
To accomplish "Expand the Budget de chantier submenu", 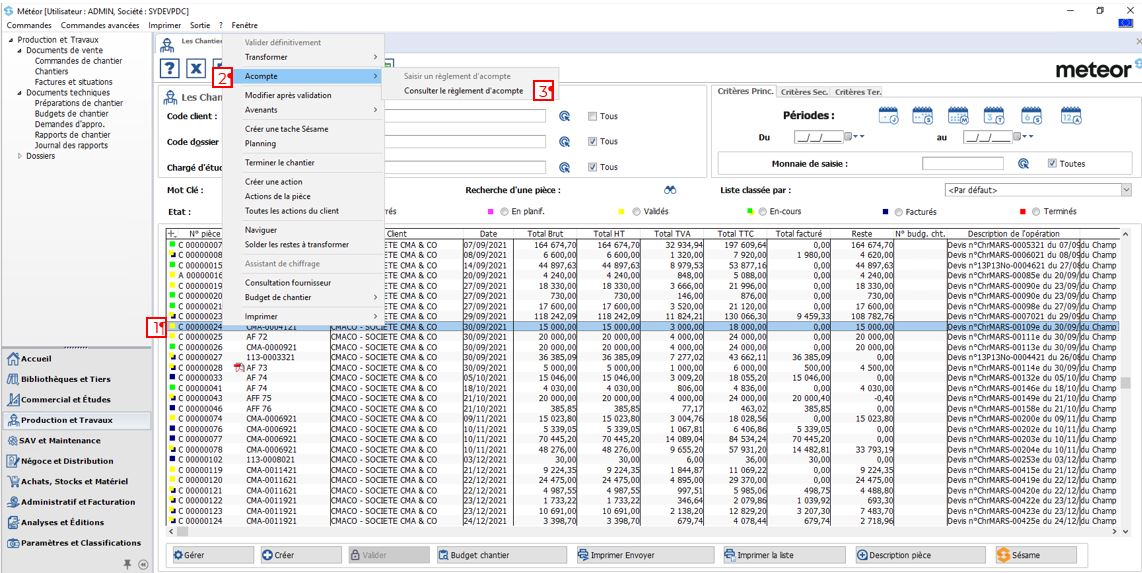I will click(x=302, y=297).
